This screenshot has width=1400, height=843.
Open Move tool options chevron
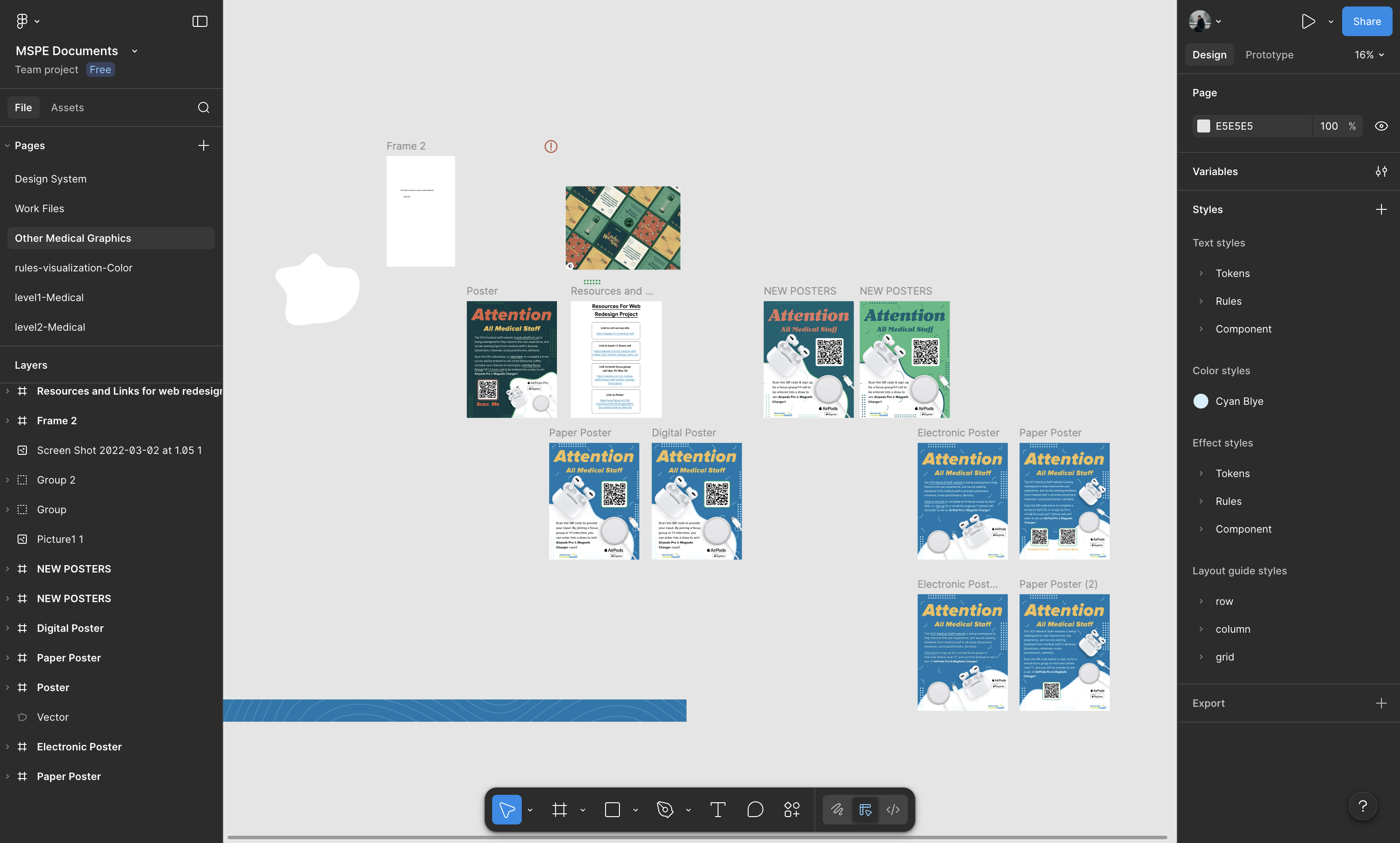pos(530,810)
